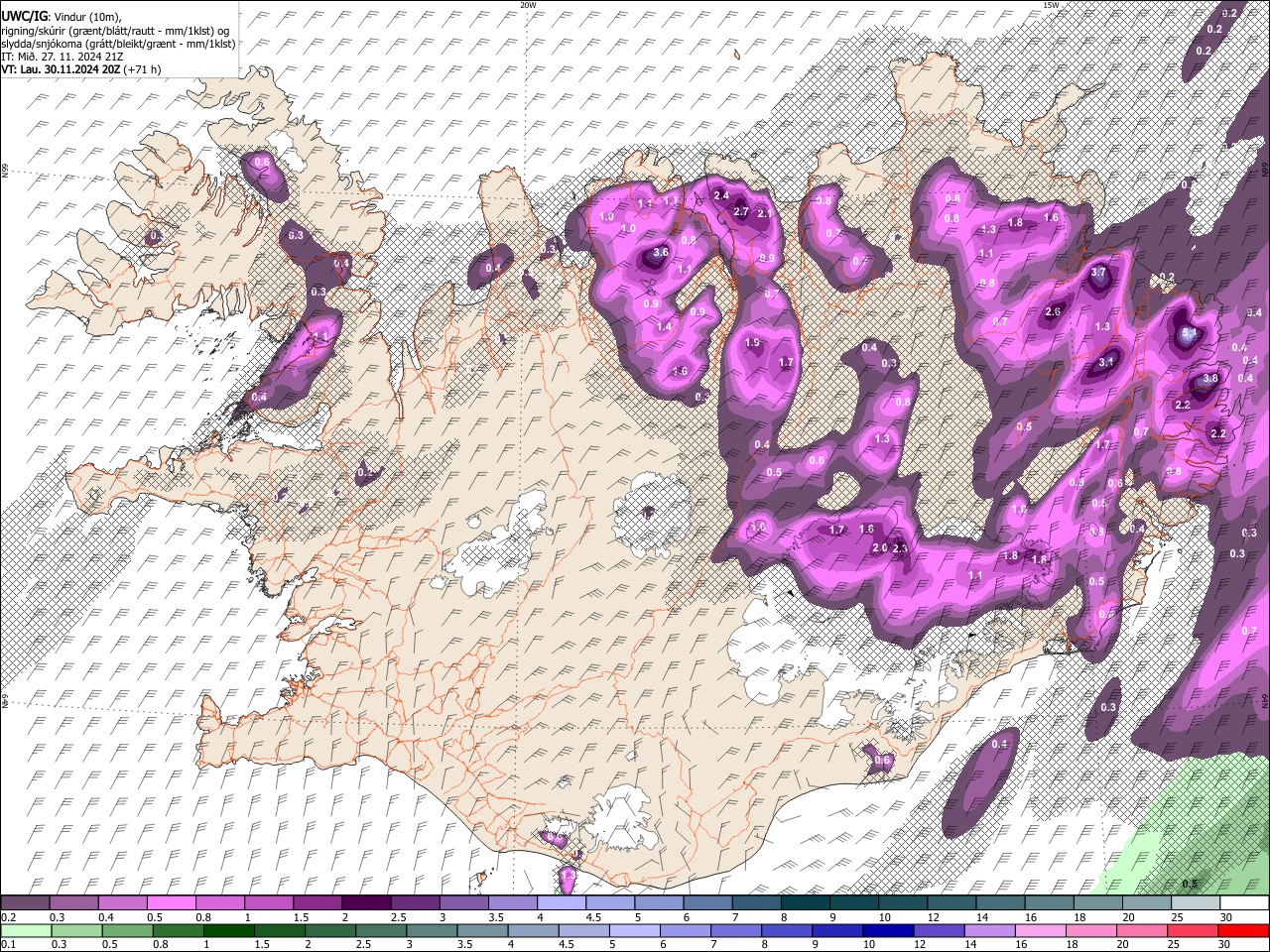Select the "2.7" precipitation value on the map
Image resolution: width=1270 pixels, height=952 pixels.
(x=740, y=212)
